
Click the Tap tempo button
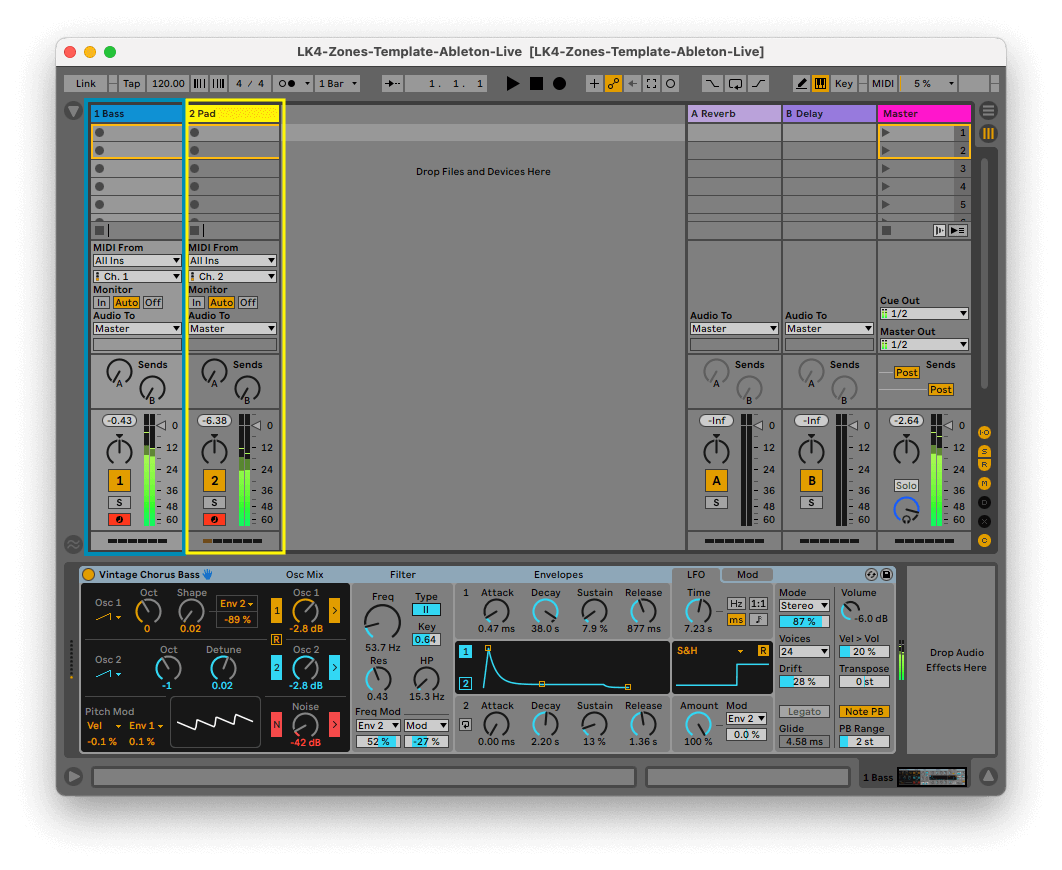click(x=131, y=83)
